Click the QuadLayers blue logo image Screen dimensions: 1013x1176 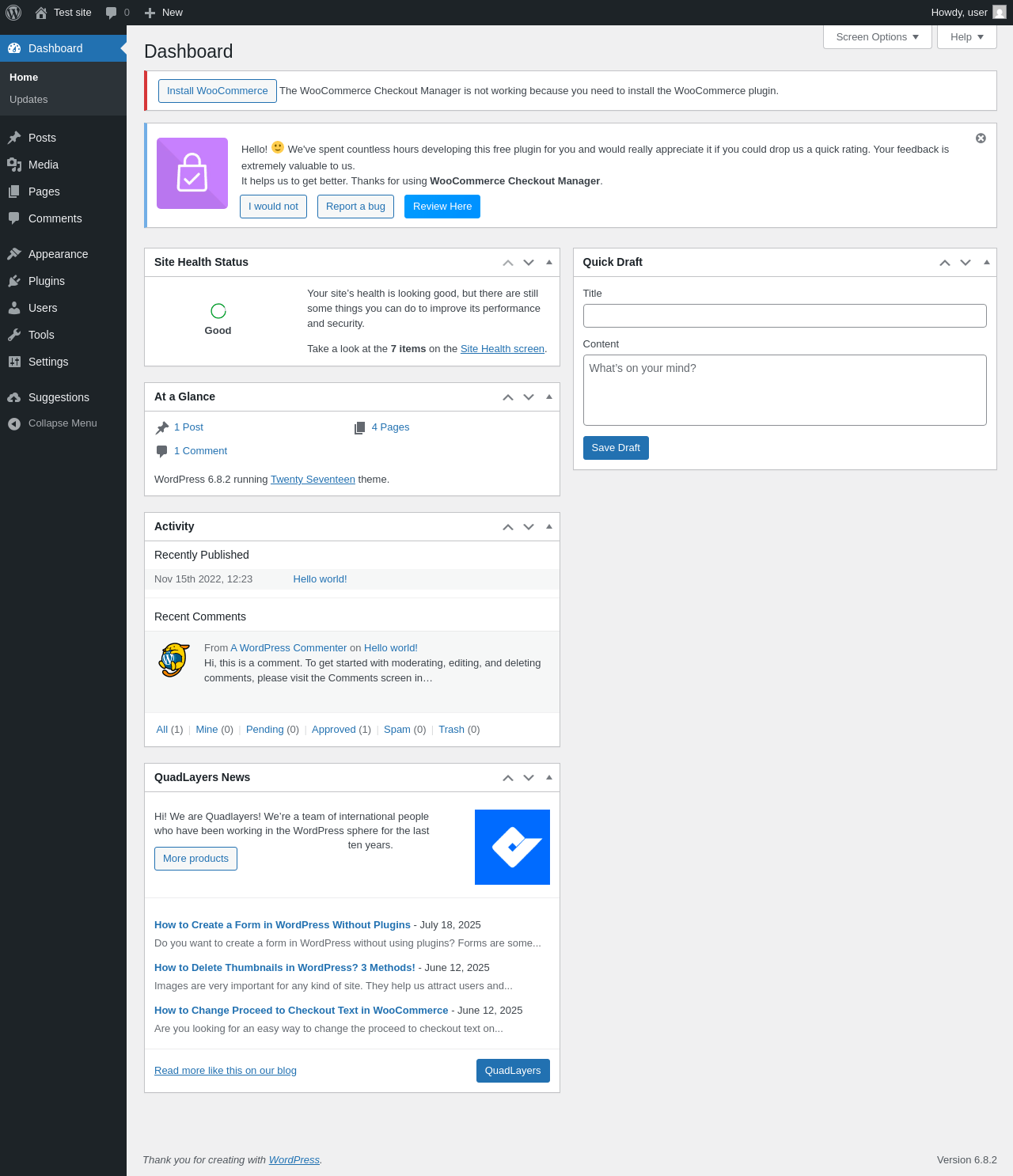tap(512, 847)
